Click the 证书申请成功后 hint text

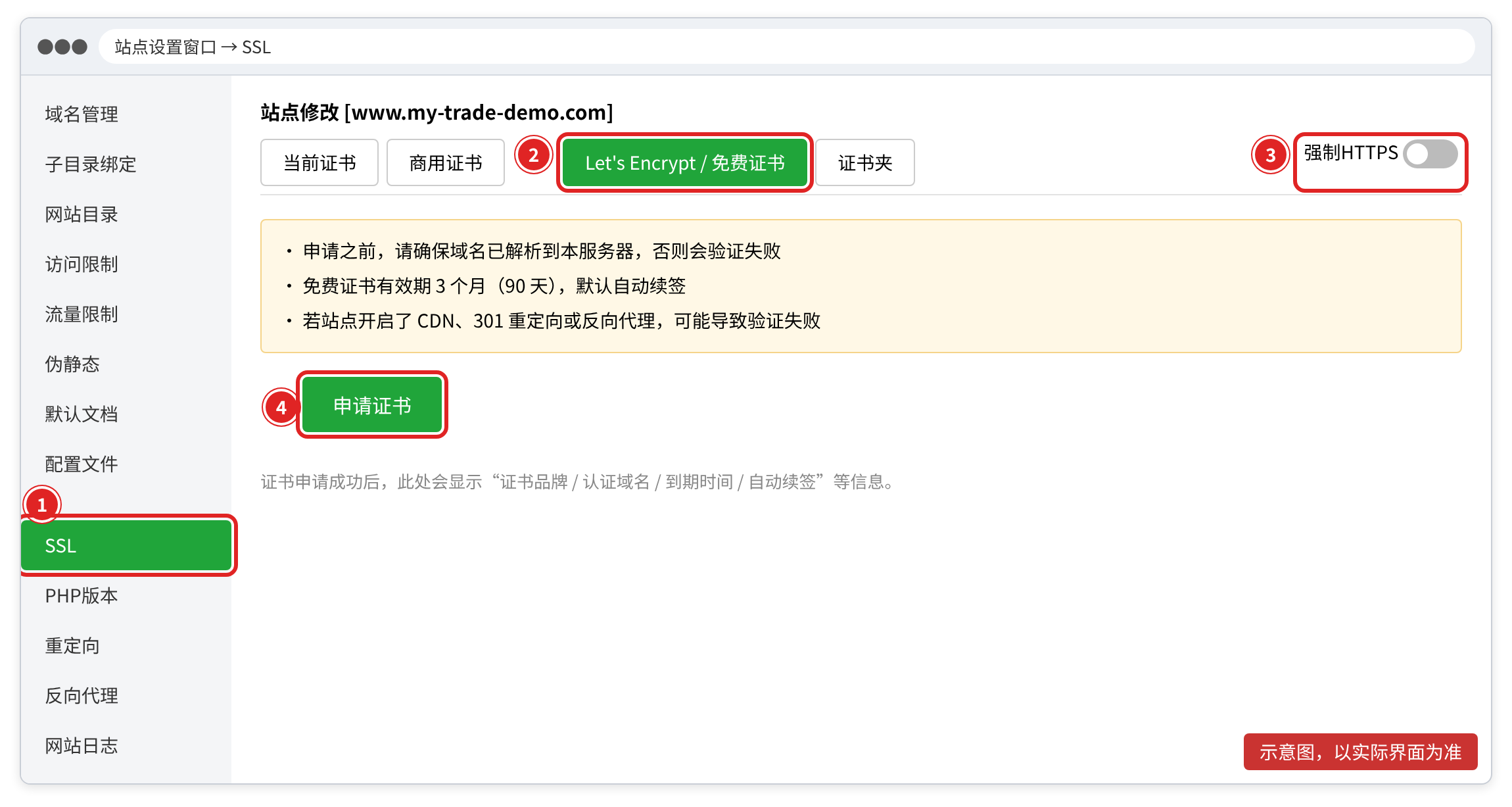(x=579, y=482)
